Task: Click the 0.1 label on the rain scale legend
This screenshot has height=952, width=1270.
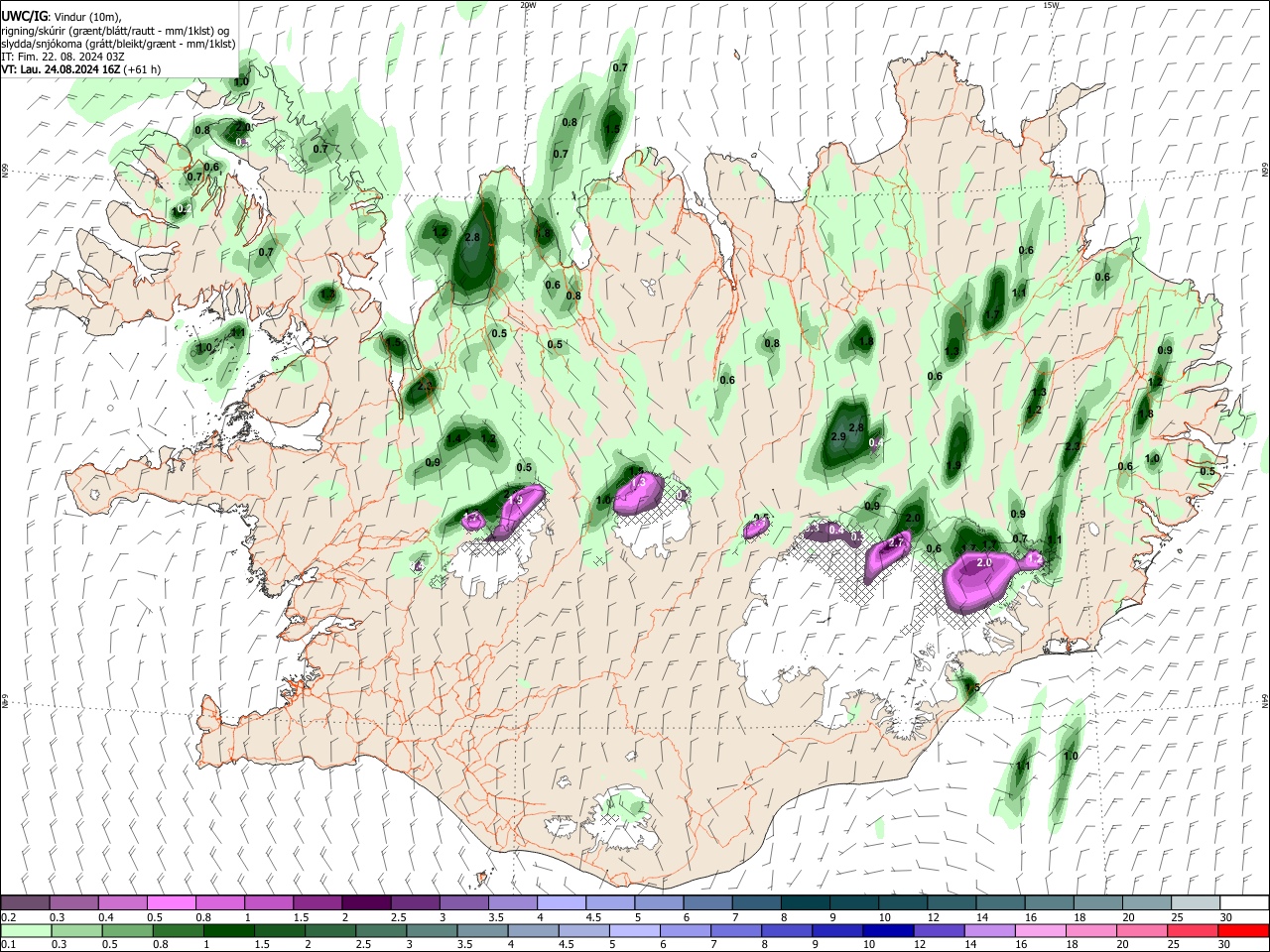Action: [9, 945]
